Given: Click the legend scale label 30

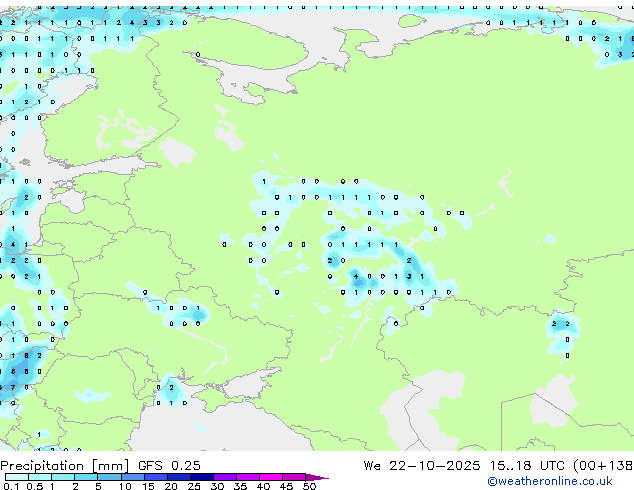Looking at the screenshot, I should coord(217,486).
